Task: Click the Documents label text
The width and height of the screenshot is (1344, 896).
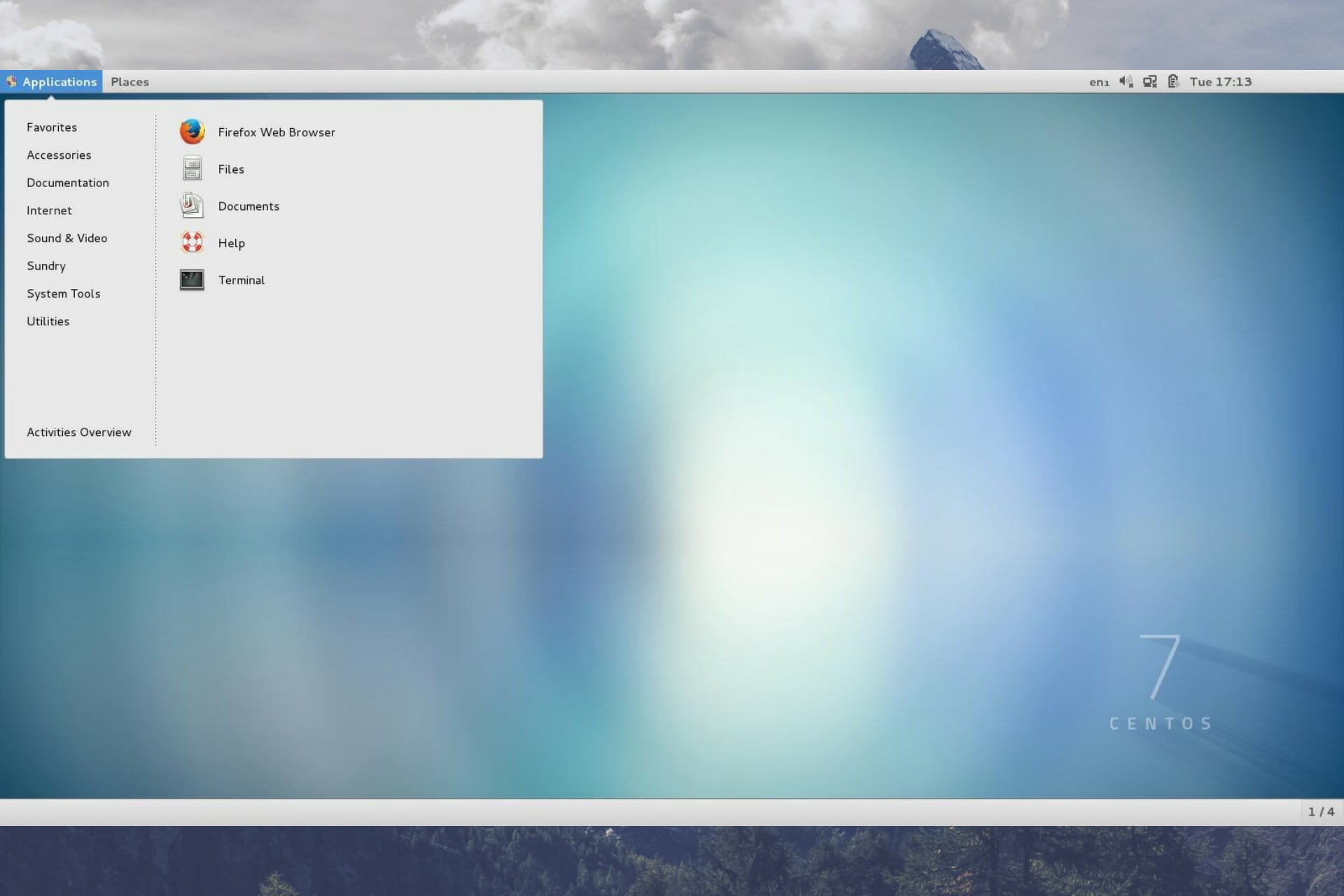Action: coord(248,206)
